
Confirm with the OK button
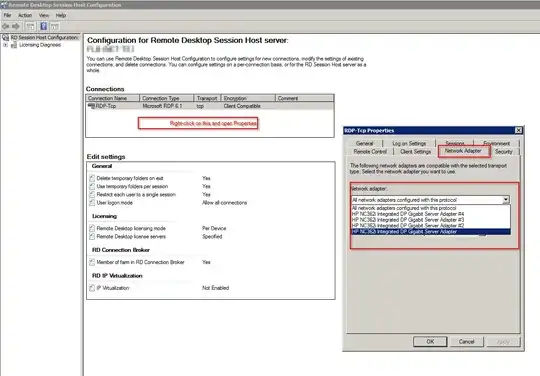(x=430, y=342)
